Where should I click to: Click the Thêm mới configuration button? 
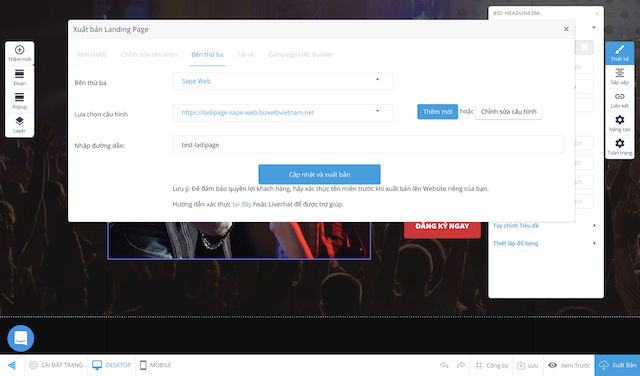[438, 111]
